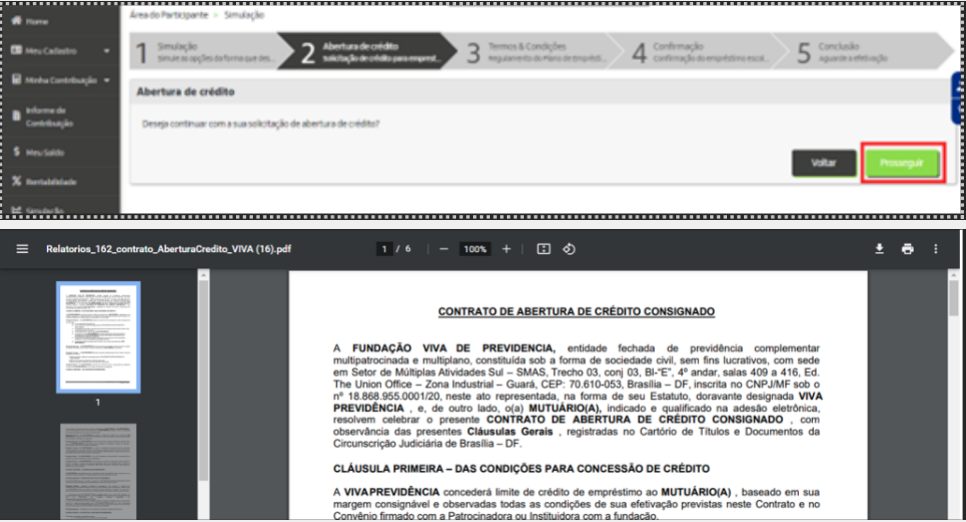This screenshot has height=522, width=966.
Task: Click the PDF filename Relatorios_162_contrato_AberturaCredito_VIVA
Action: [x=168, y=249]
